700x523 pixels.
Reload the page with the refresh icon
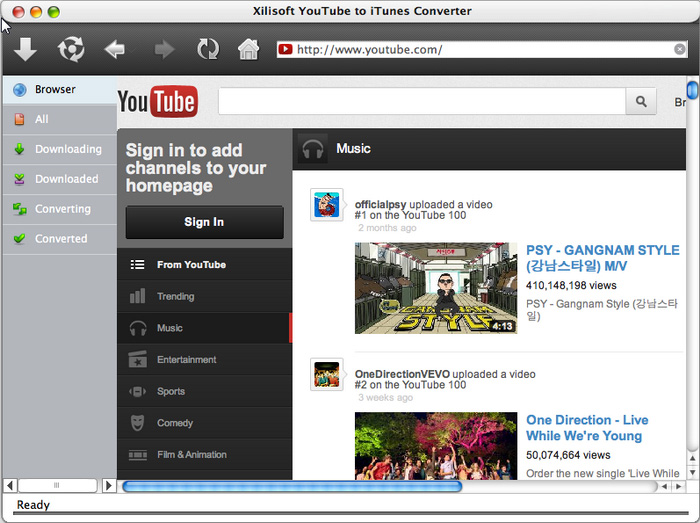pyautogui.click(x=208, y=49)
